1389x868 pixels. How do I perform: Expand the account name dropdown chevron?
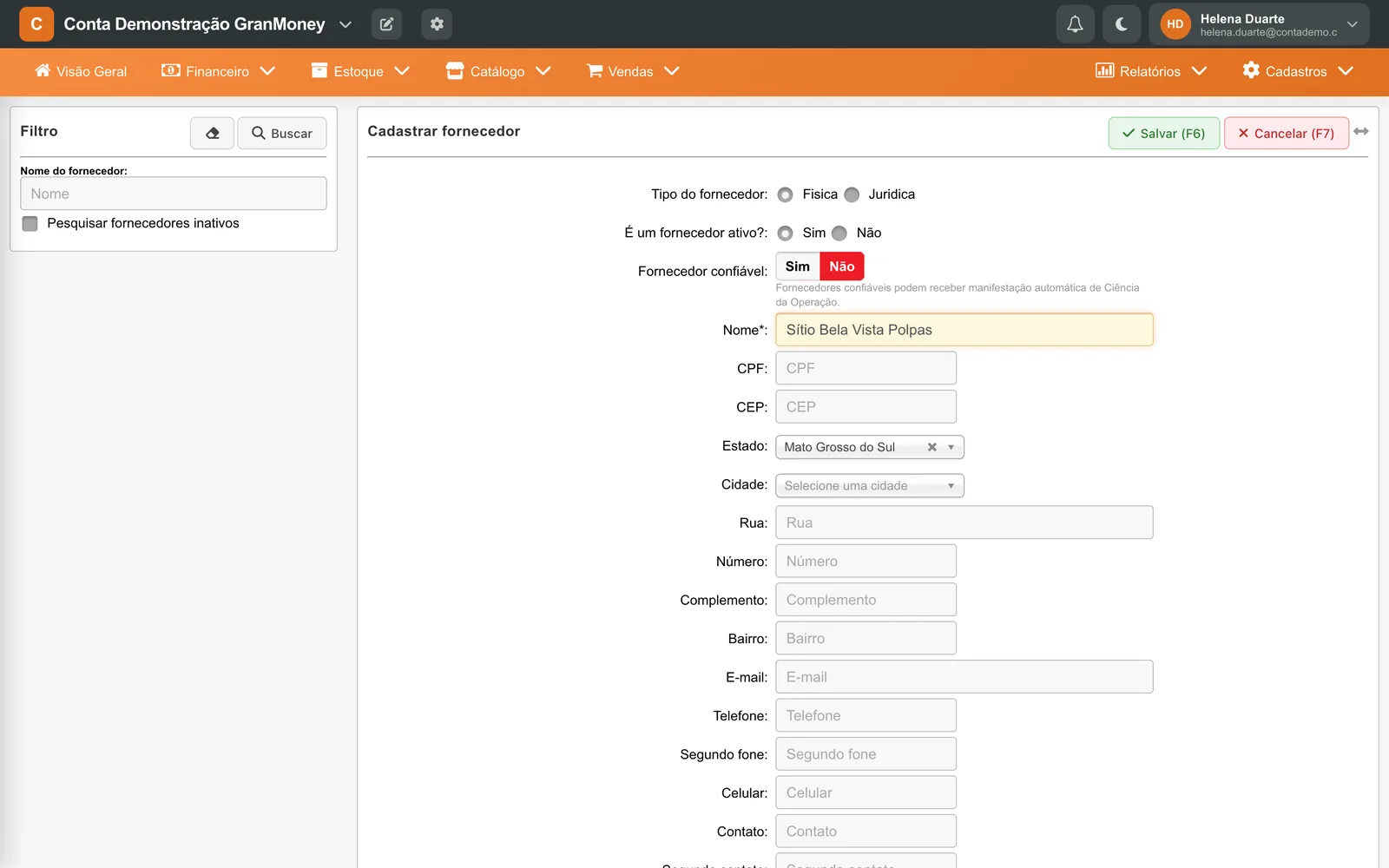(346, 24)
